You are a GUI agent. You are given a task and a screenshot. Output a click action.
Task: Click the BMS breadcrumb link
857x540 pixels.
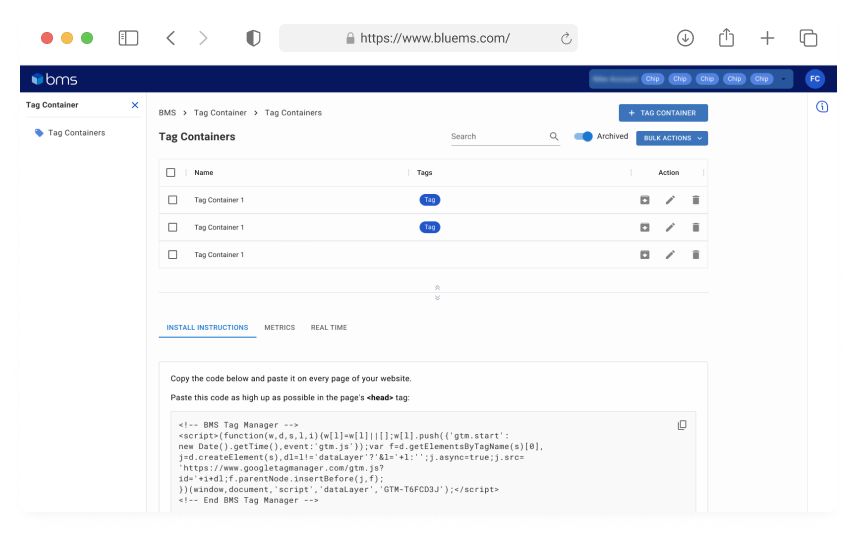167,113
